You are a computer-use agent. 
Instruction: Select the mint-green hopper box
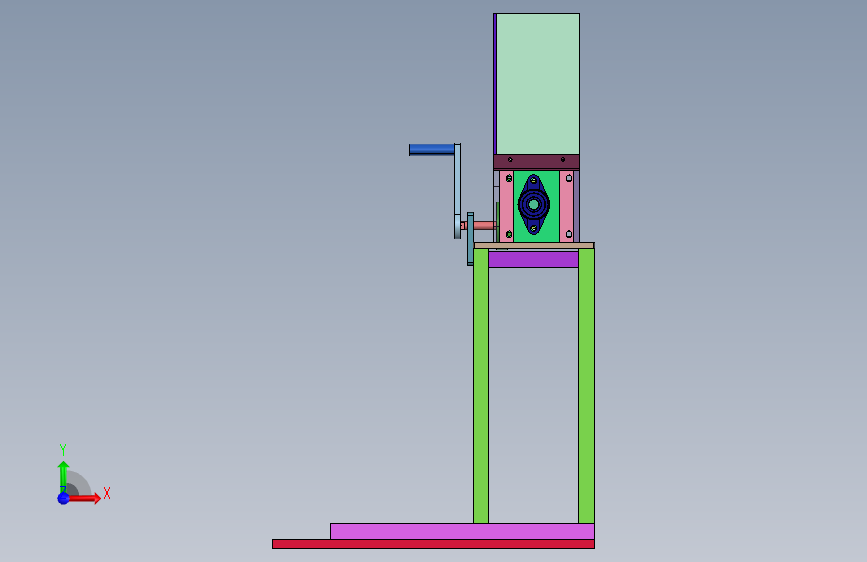click(537, 84)
